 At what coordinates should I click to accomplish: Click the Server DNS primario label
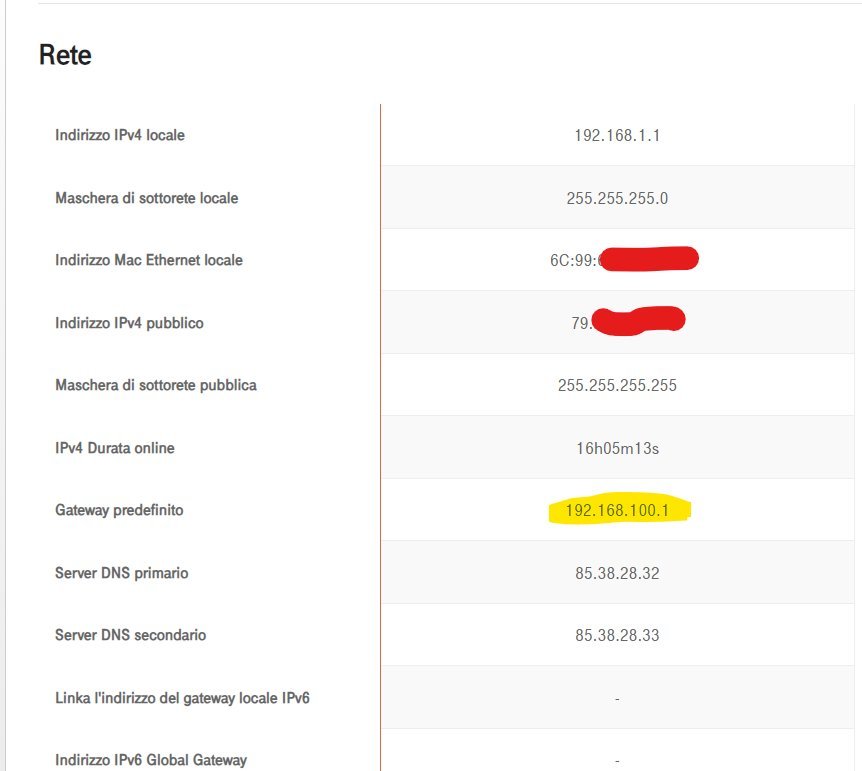point(121,573)
